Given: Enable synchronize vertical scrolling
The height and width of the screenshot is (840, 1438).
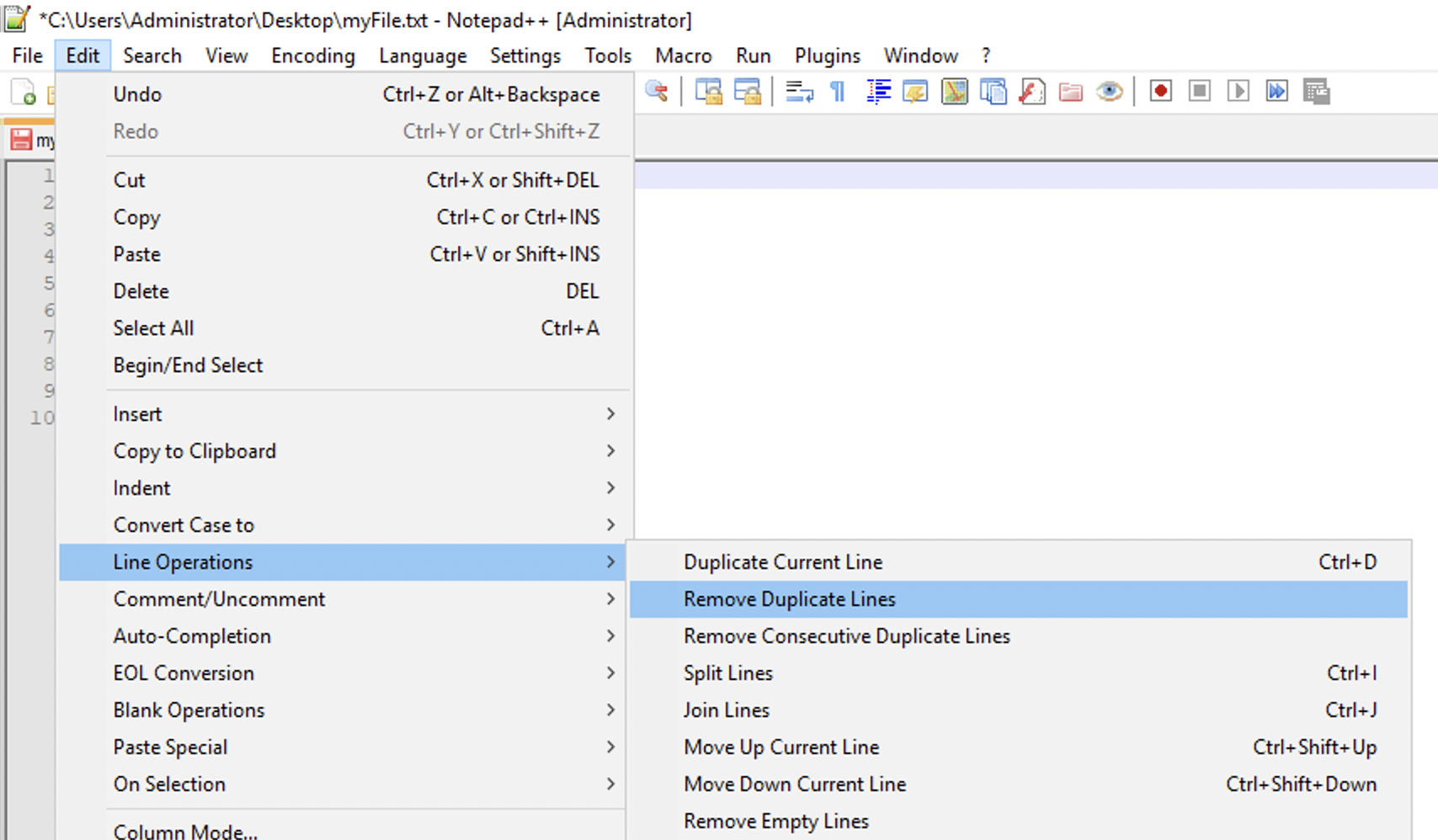Looking at the screenshot, I should [x=710, y=91].
